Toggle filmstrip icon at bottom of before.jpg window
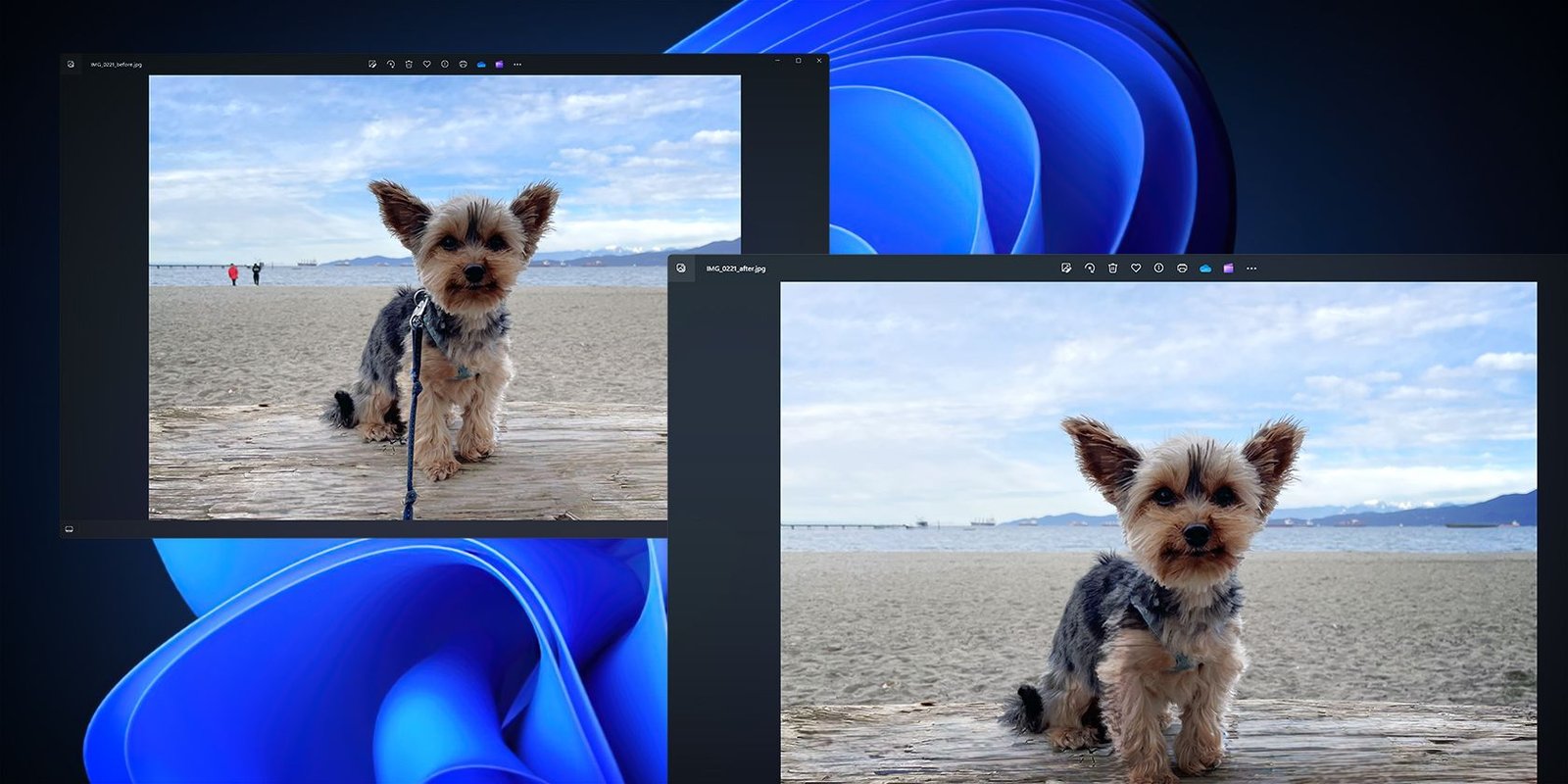Image resolution: width=1568 pixels, height=784 pixels. point(70,529)
